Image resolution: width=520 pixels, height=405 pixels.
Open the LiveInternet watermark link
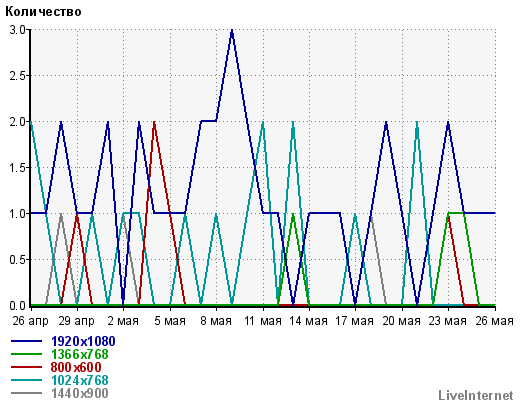[476, 395]
